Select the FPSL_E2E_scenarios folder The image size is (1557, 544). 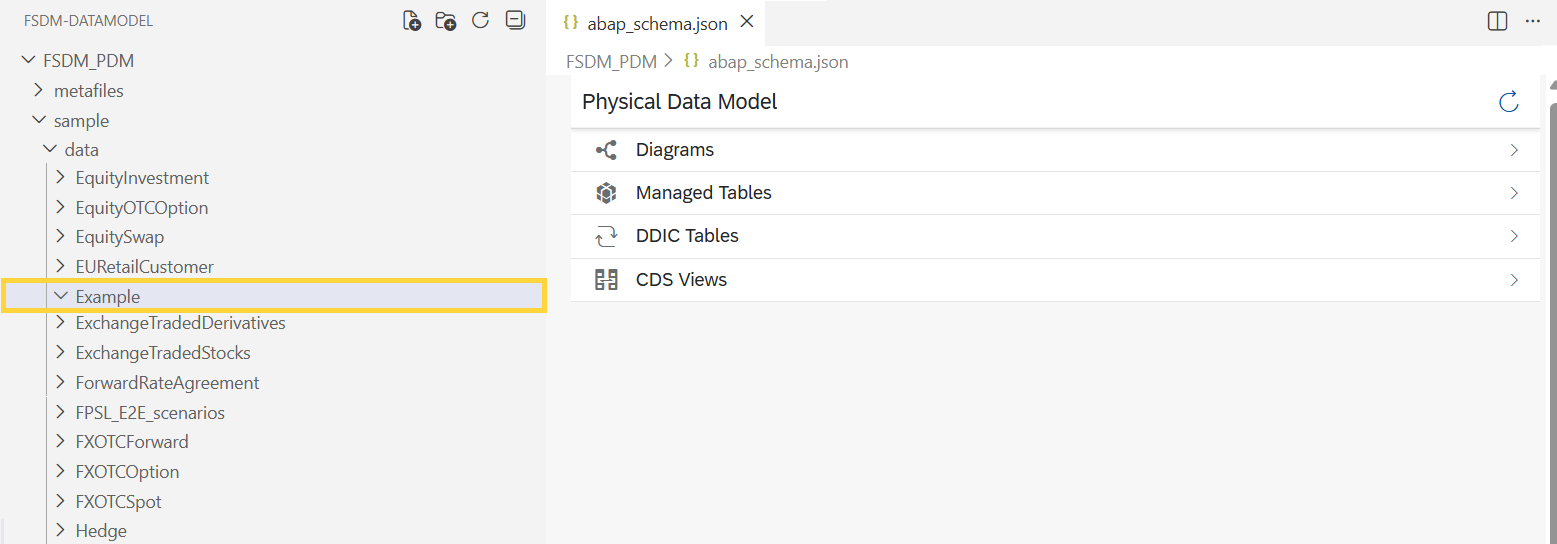pyautogui.click(x=150, y=413)
